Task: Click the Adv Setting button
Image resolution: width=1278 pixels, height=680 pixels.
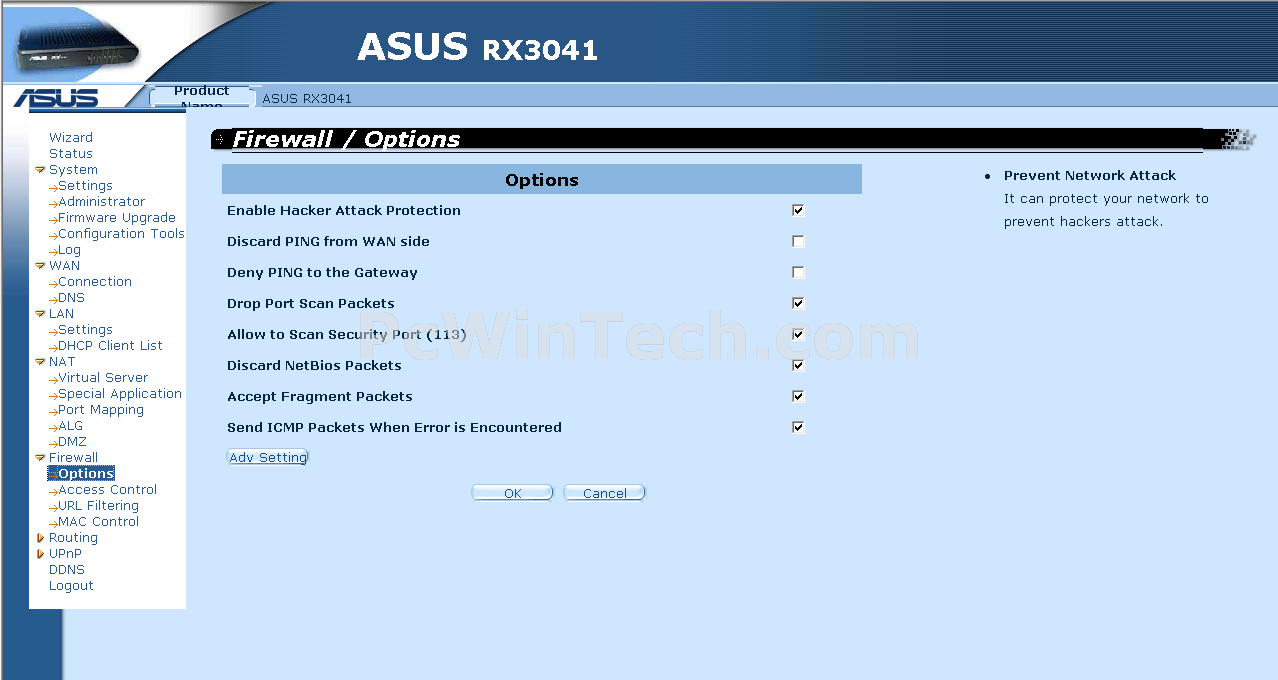Action: click(268, 457)
